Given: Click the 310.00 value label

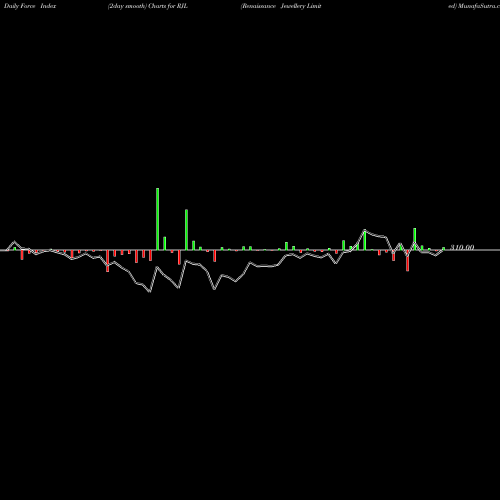Looking at the screenshot, I should [462, 247].
